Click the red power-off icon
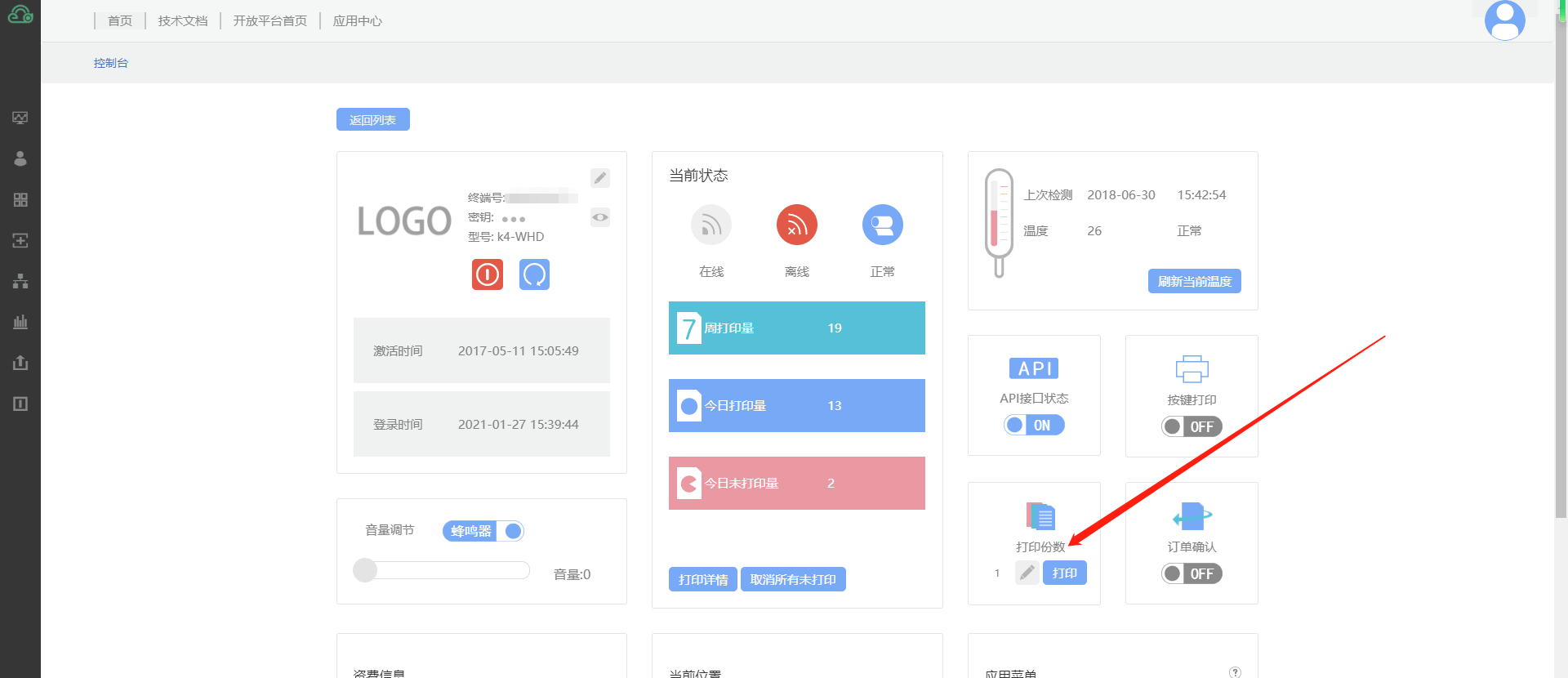Screen dimensions: 1568x678 [487, 274]
